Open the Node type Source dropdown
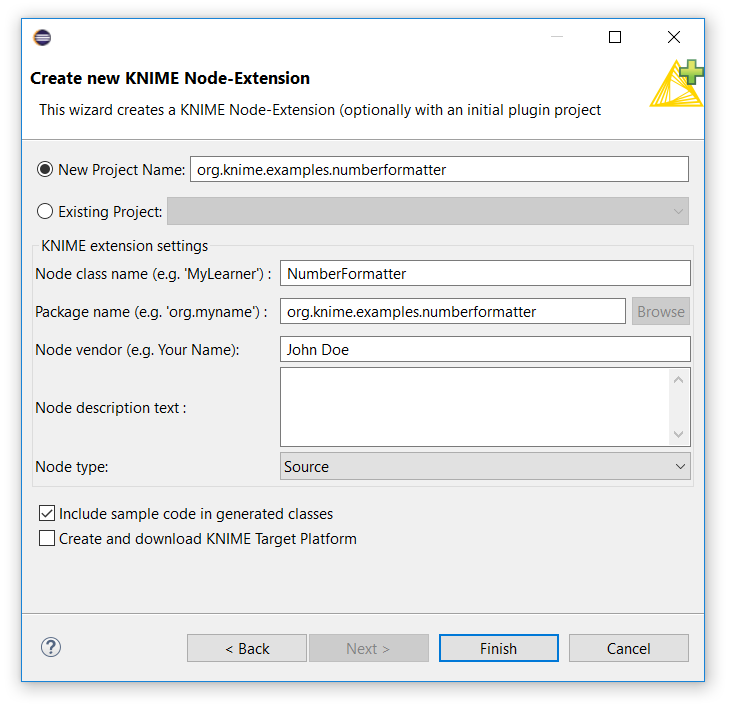 coord(485,467)
